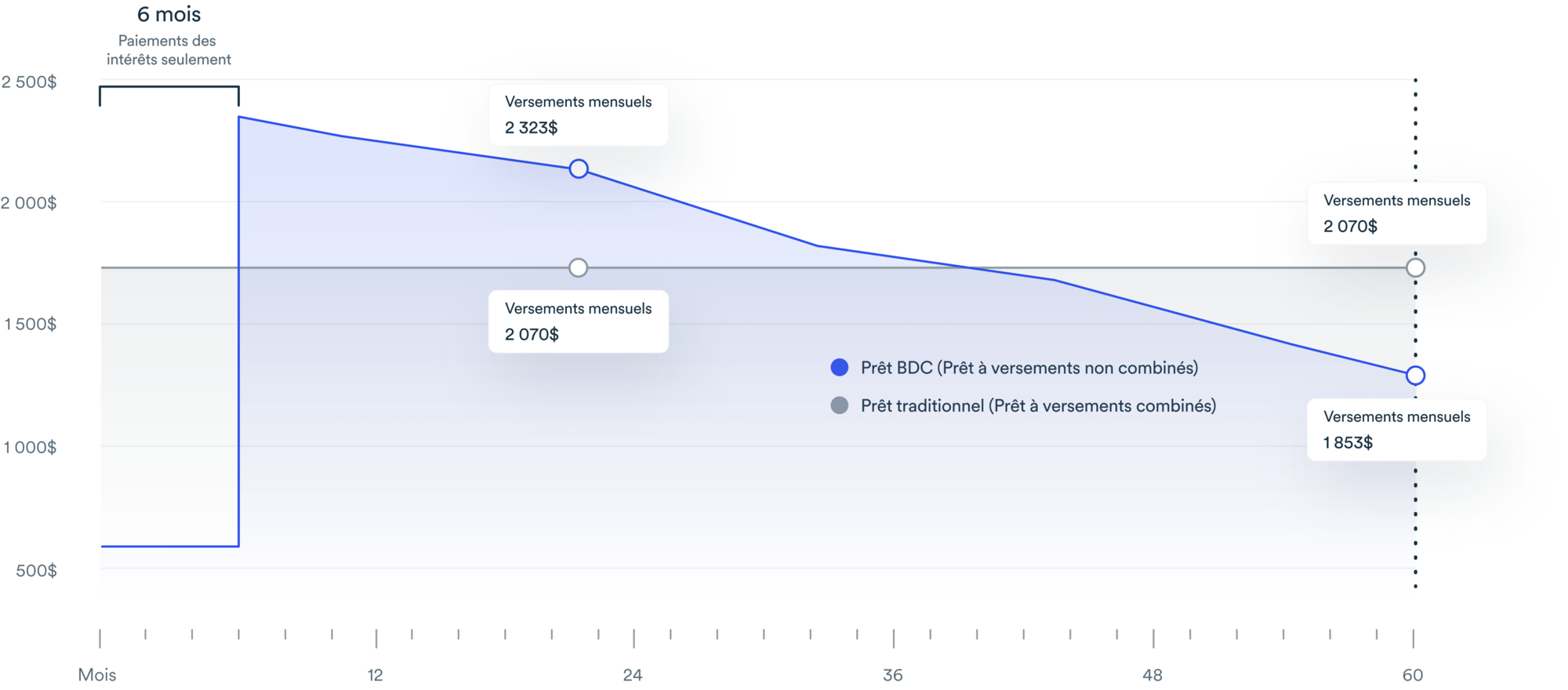Click the 60 label on the month axis
1568x690 pixels.
1413,675
